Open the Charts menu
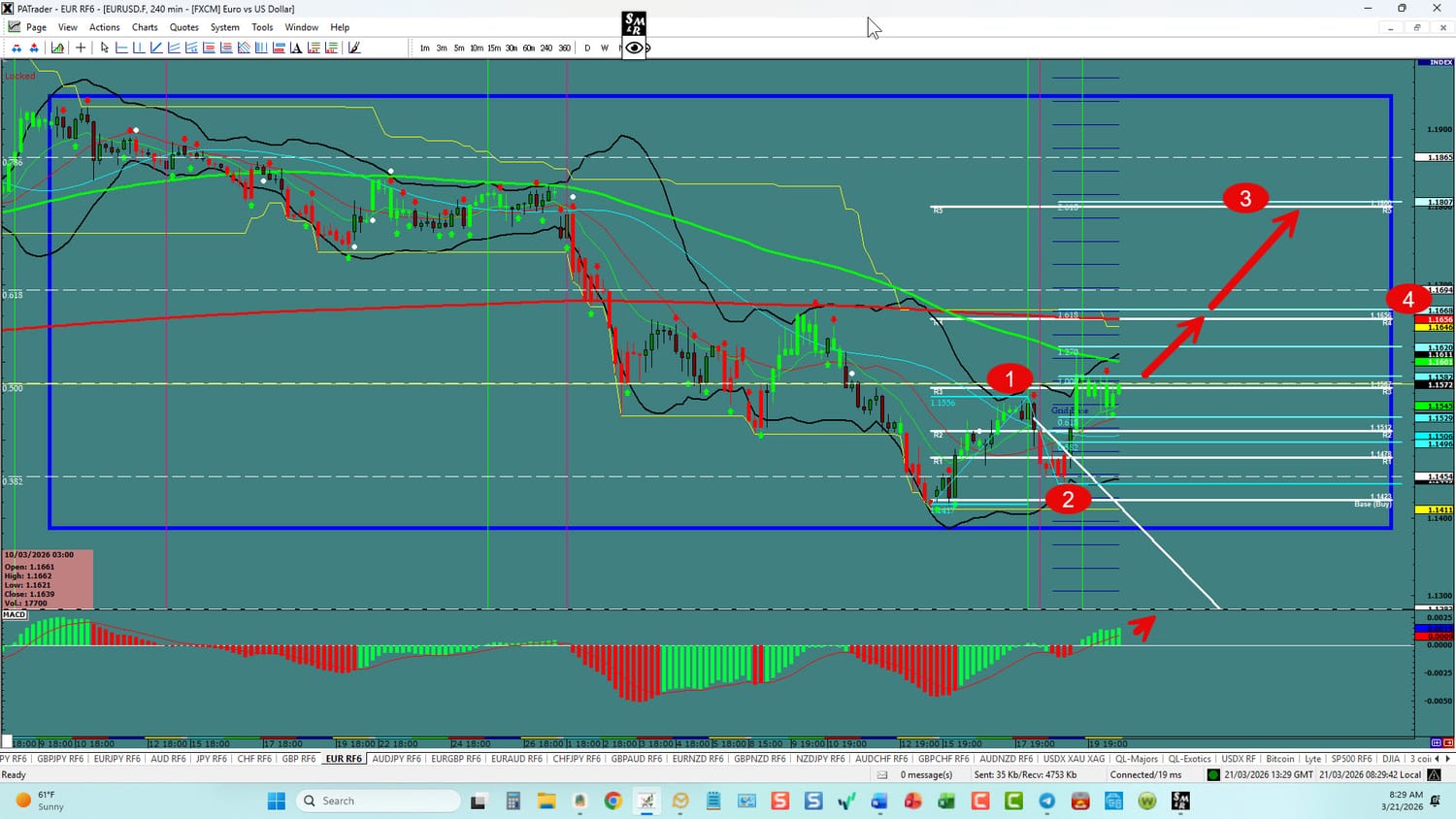This screenshot has height=819, width=1456. pyautogui.click(x=145, y=27)
